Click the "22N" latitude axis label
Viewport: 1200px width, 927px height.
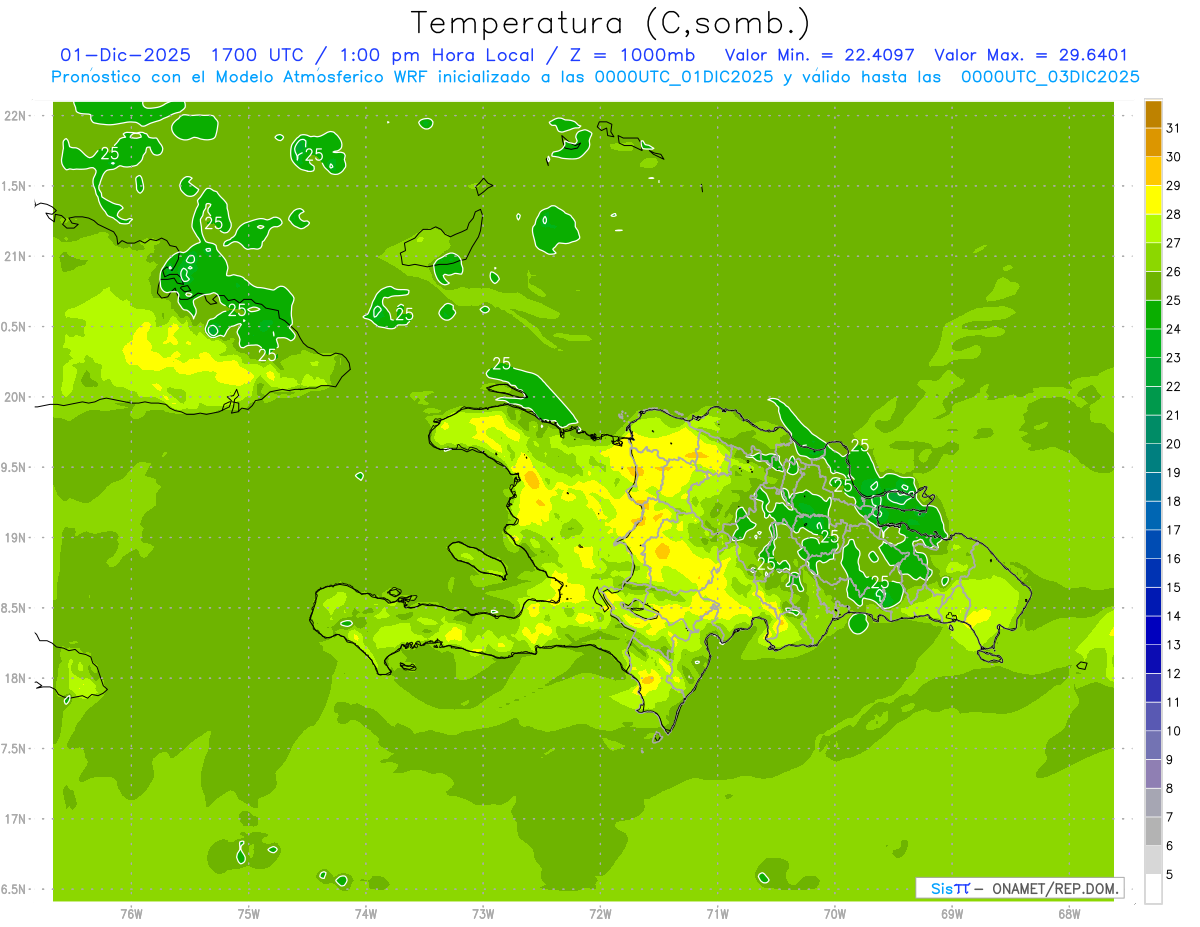pos(17,115)
